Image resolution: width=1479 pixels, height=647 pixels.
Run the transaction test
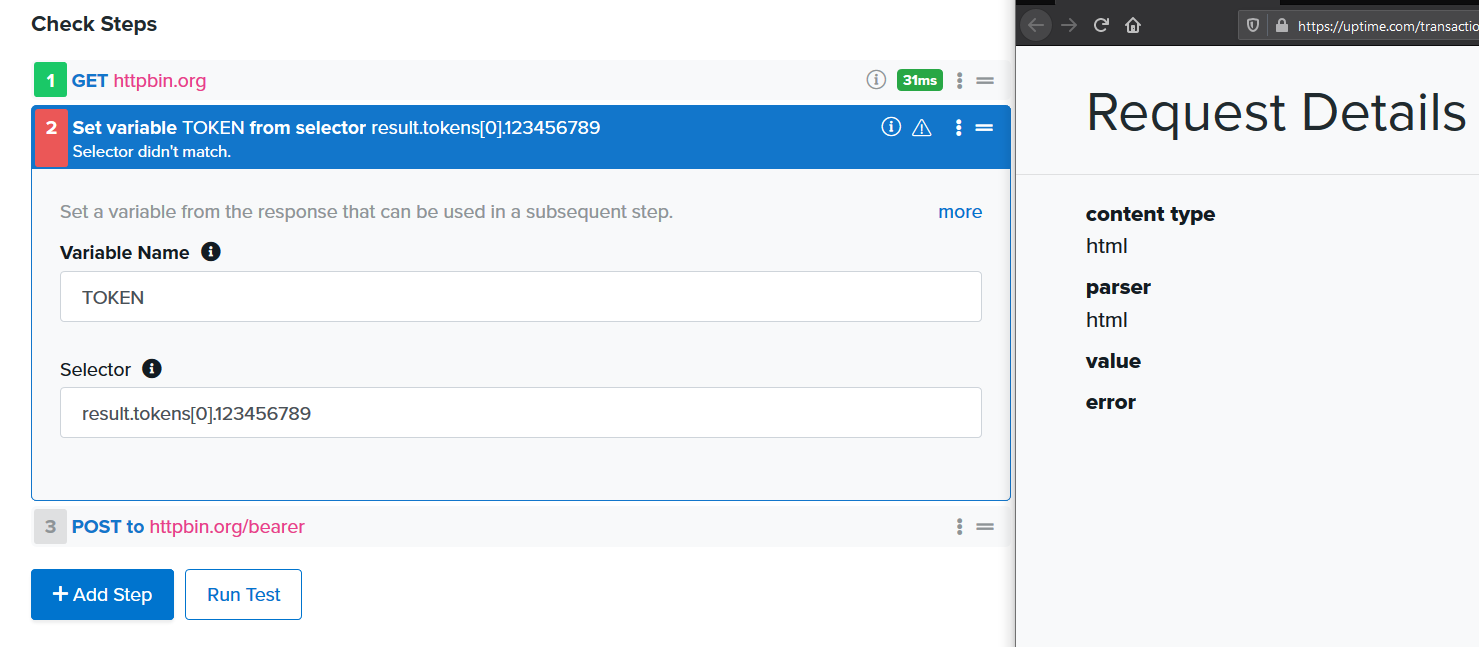243,594
